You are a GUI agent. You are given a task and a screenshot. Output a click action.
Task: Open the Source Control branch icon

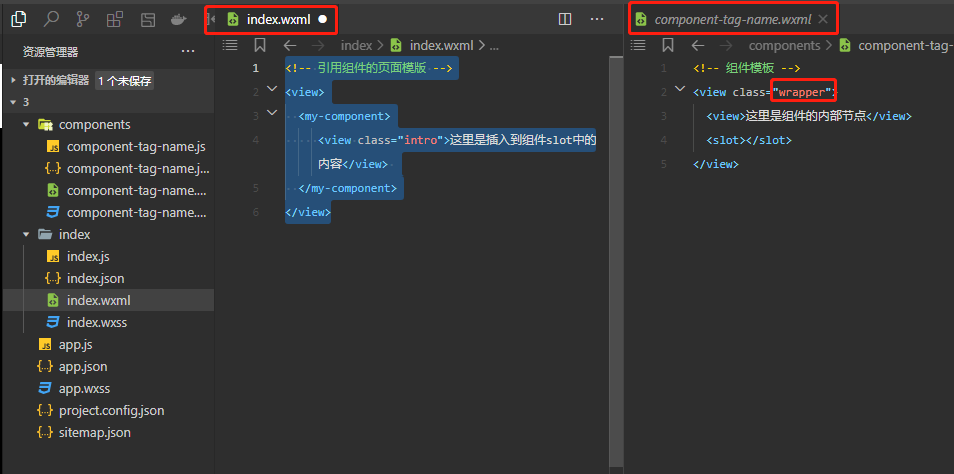click(83, 19)
